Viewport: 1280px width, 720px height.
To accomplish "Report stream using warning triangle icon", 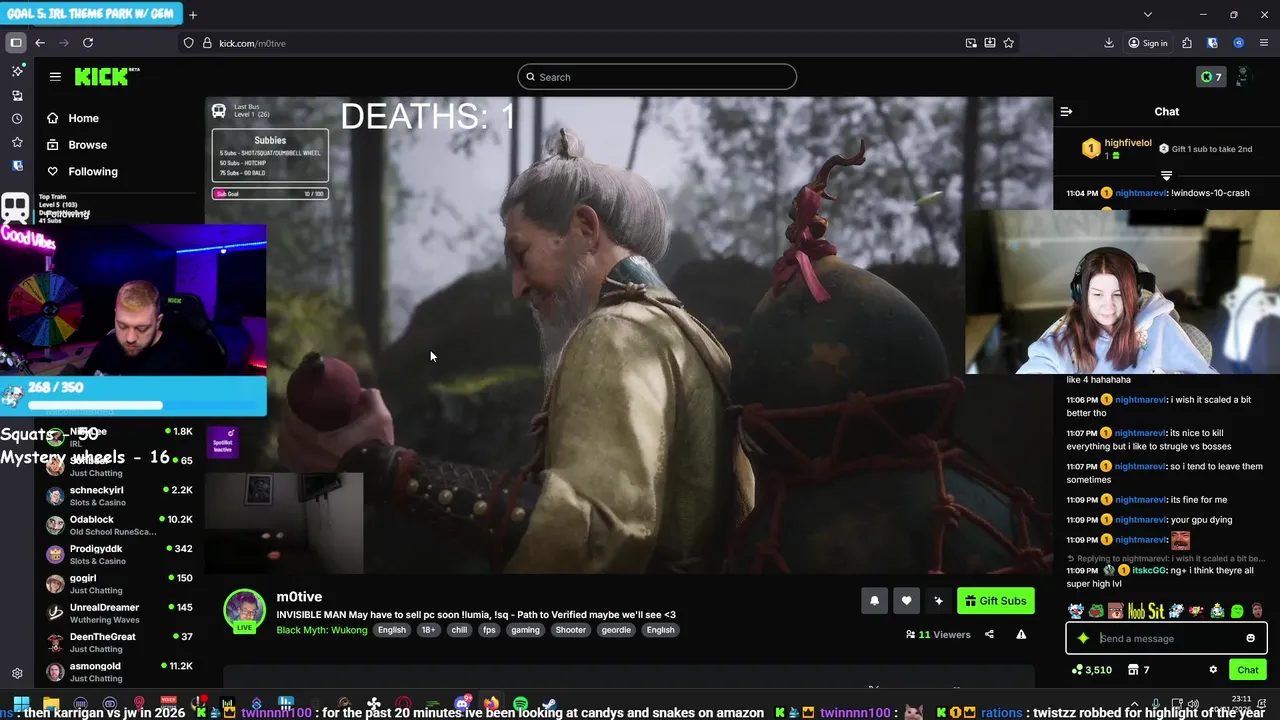I will click(1021, 634).
